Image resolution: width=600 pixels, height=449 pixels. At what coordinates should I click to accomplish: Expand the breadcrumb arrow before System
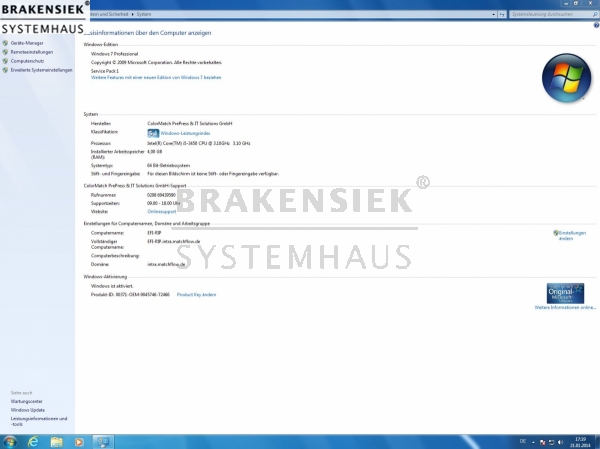pyautogui.click(x=133, y=14)
